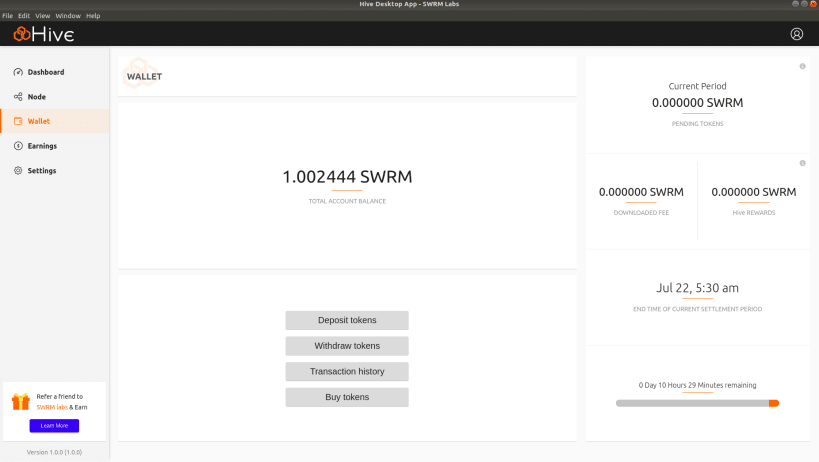Click the Withdraw tokens button
The height and width of the screenshot is (462, 819).
(x=347, y=346)
